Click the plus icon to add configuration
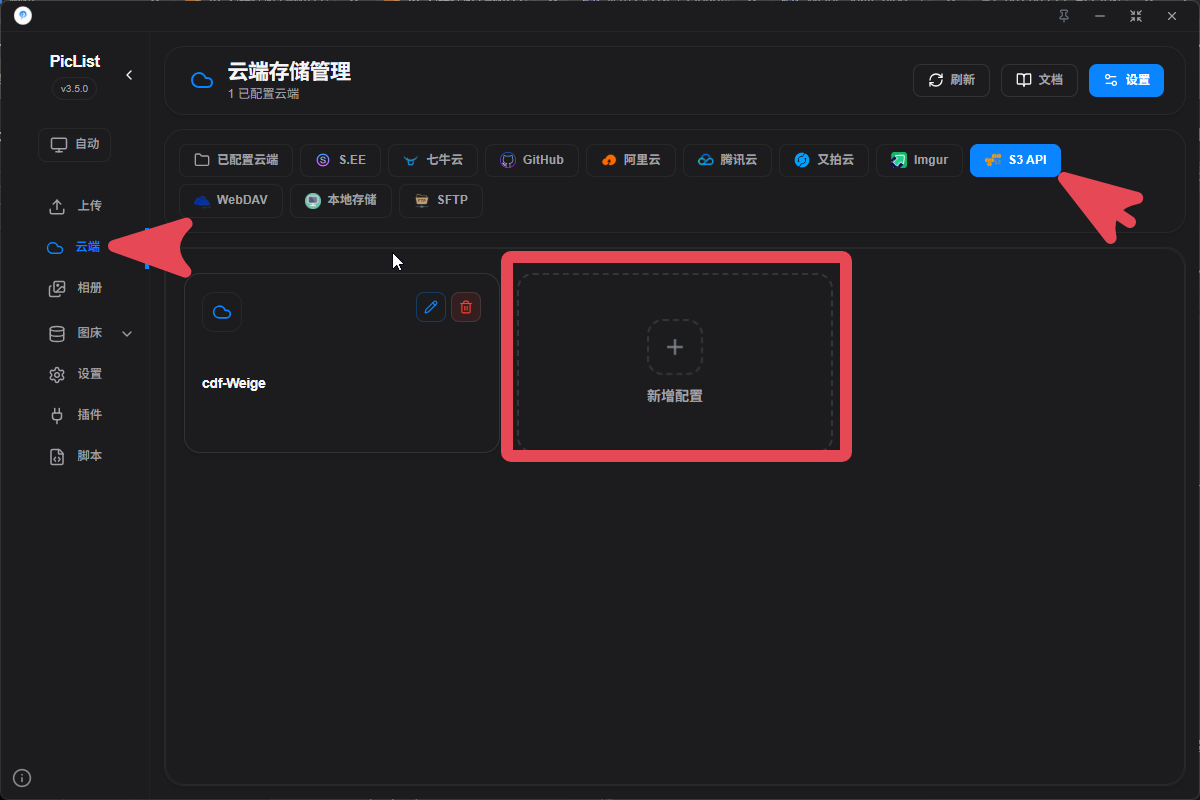The image size is (1200, 800). pyautogui.click(x=675, y=347)
